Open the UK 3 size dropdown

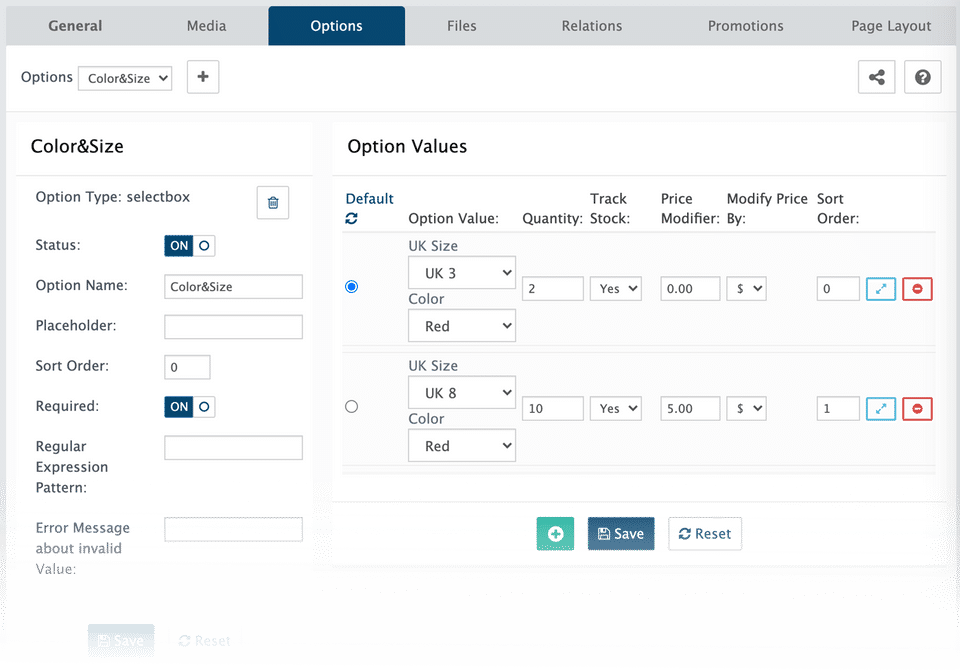coord(462,272)
